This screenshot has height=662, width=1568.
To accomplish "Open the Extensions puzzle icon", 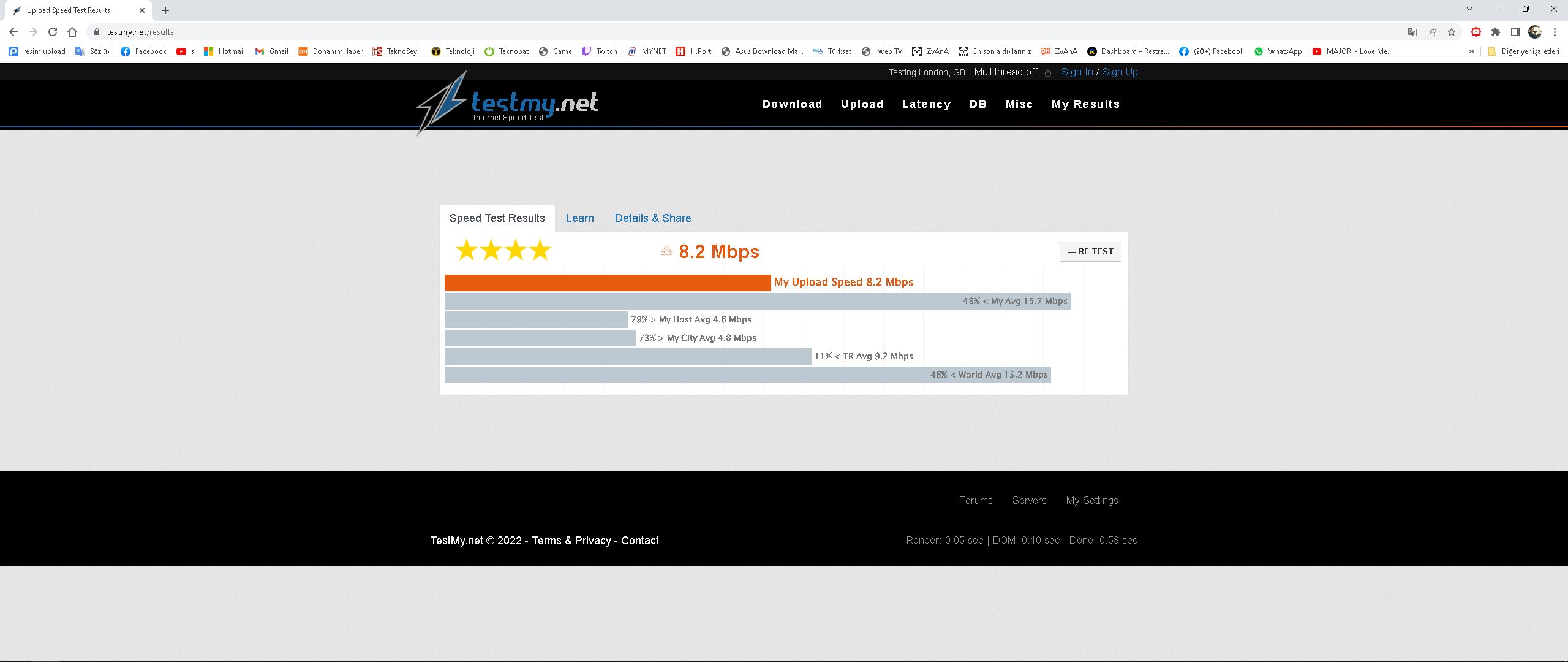I will click(x=1496, y=32).
